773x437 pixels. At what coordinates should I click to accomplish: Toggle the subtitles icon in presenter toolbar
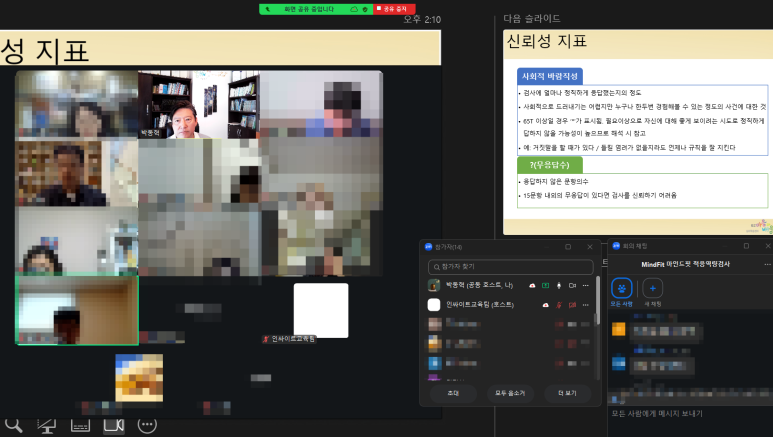coord(80,425)
